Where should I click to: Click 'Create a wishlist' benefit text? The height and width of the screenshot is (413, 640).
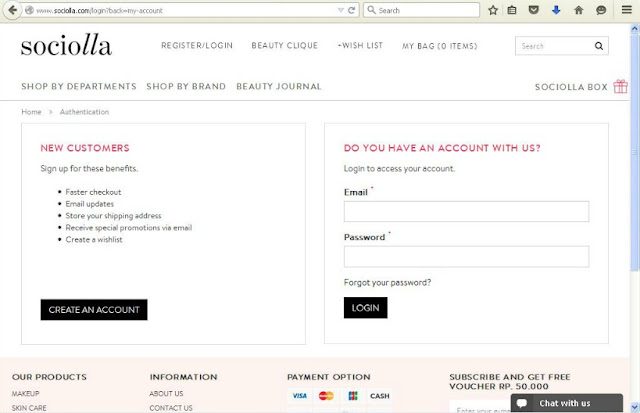[94, 240]
